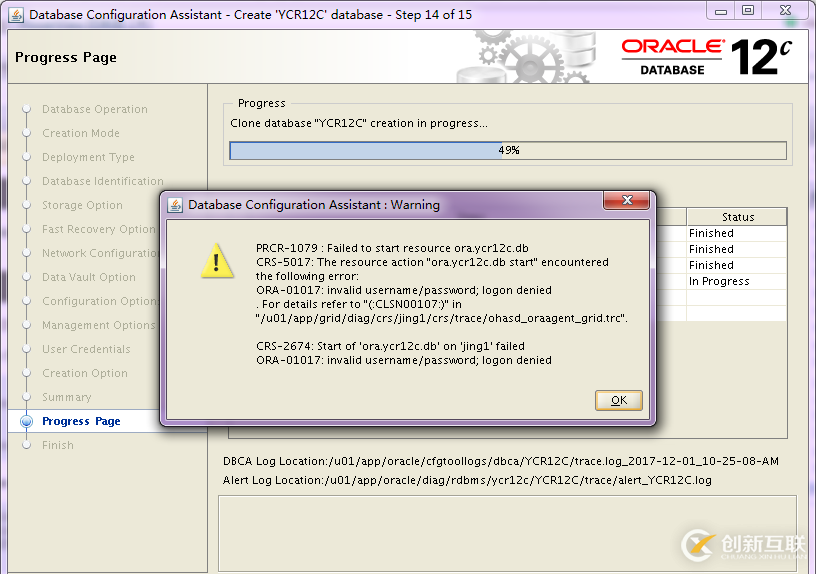Select the Database Identification step
The height and width of the screenshot is (574, 816).
pyautogui.click(x=103, y=181)
